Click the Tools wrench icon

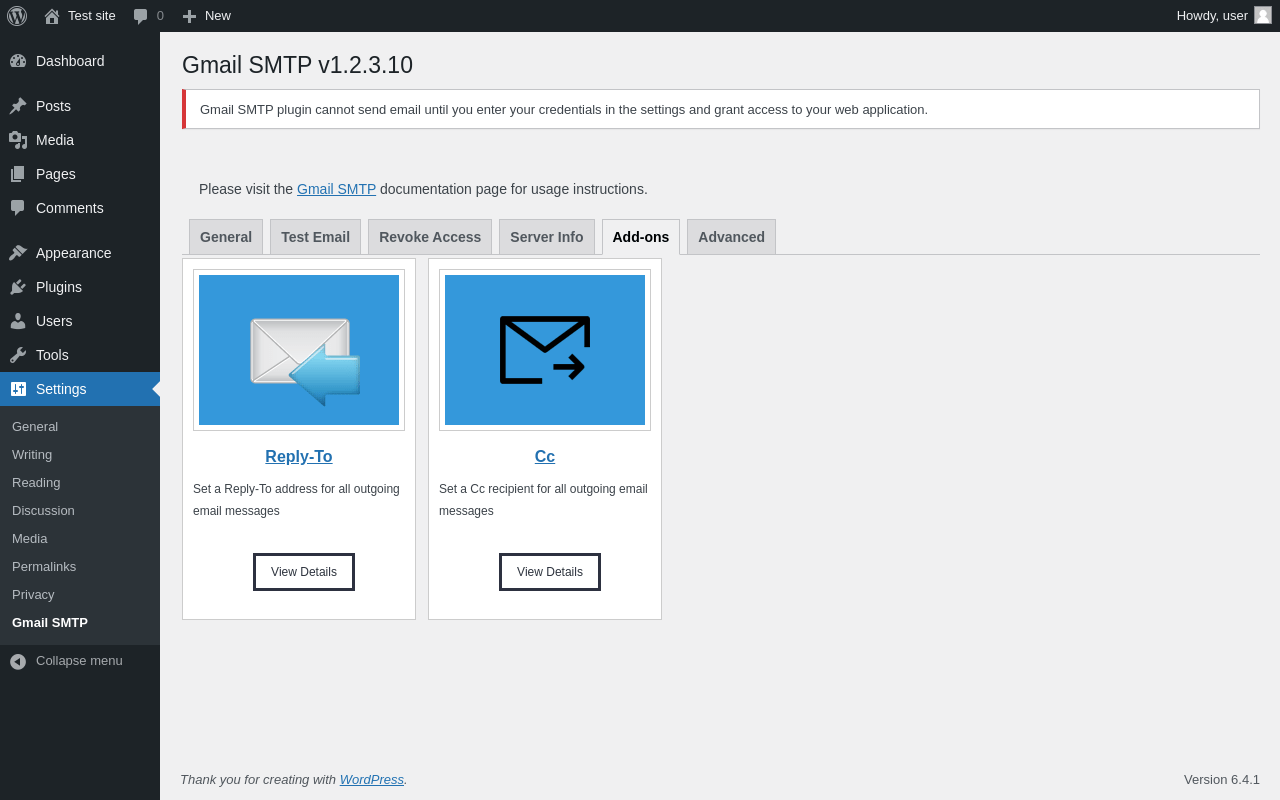click(18, 355)
